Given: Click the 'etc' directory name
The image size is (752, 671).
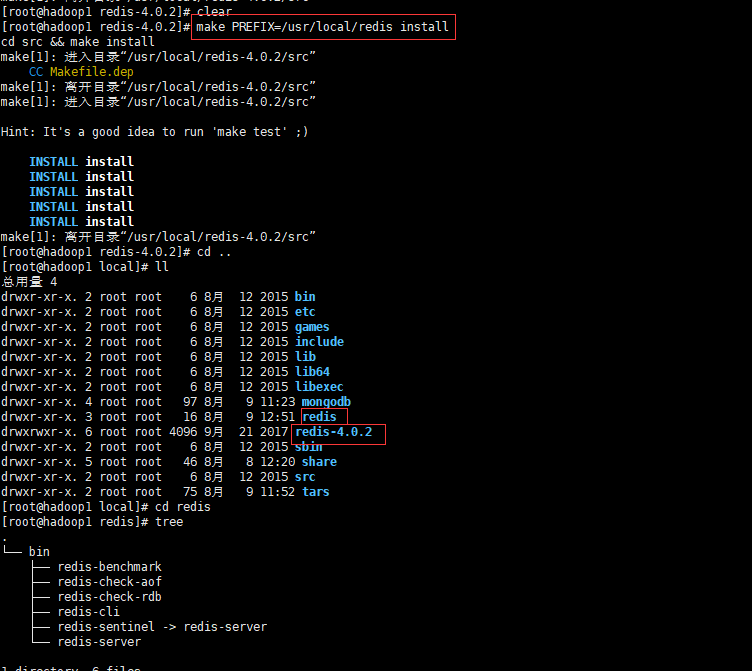Looking at the screenshot, I should pos(305,312).
